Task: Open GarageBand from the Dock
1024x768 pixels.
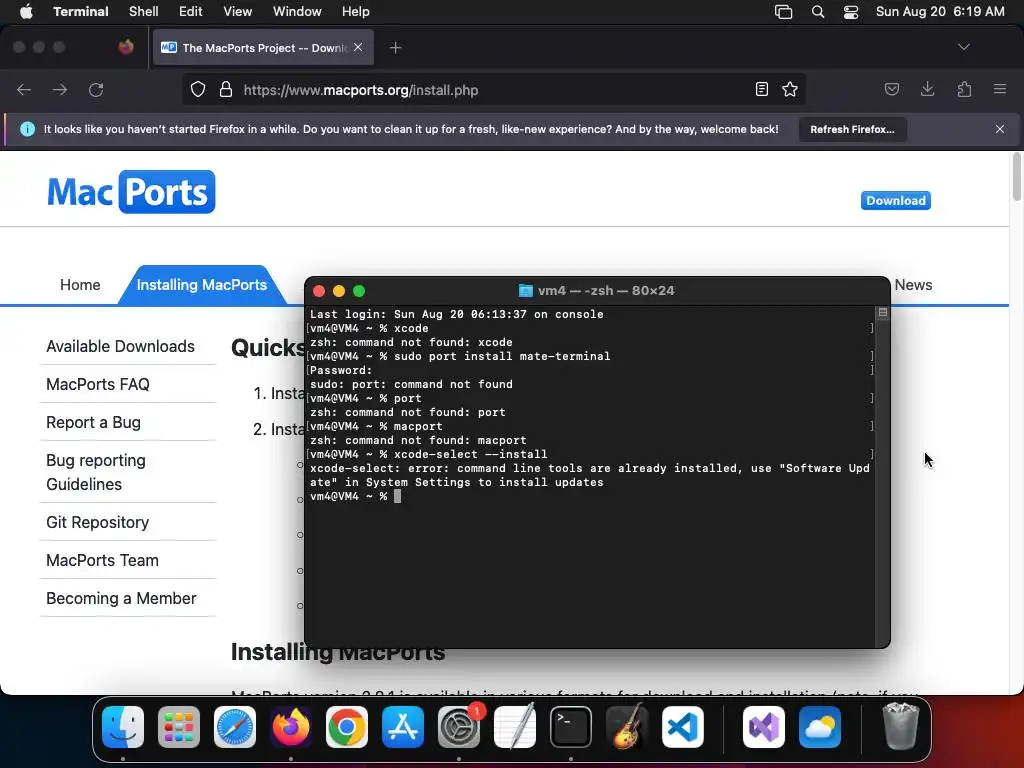Action: (626, 727)
